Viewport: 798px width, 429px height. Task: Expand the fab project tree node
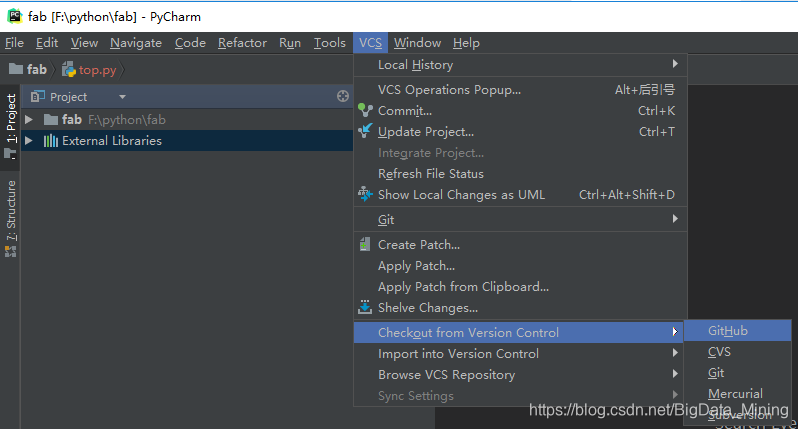click(x=28, y=120)
